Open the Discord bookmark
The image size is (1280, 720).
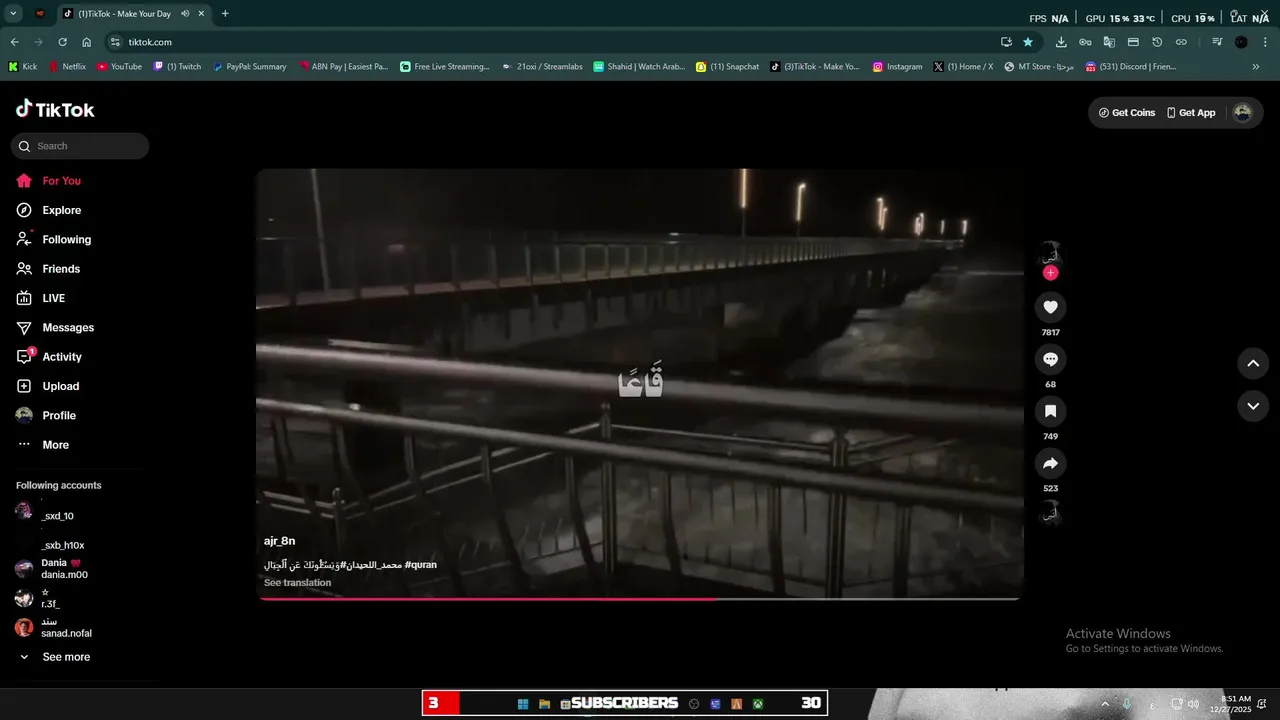[1130, 67]
